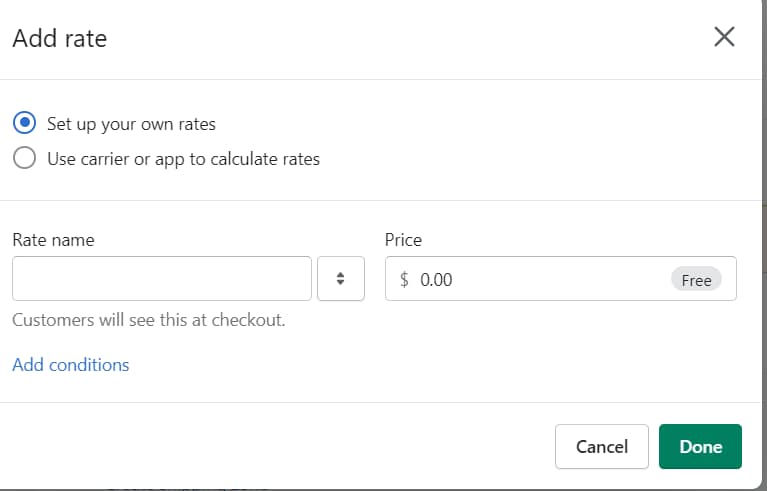Click the Free badge in the Price field
Image resolution: width=767 pixels, height=491 pixels.
click(x=696, y=280)
